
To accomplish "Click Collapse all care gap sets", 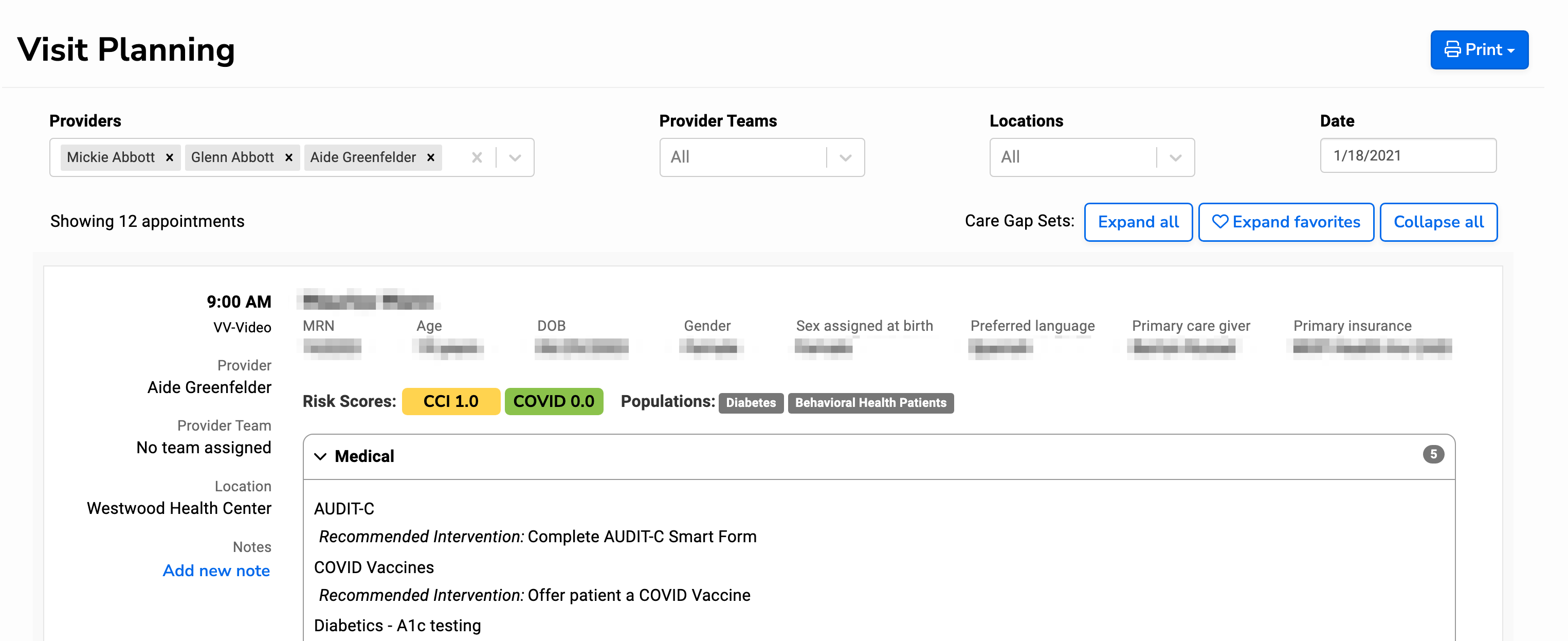I will (1438, 222).
